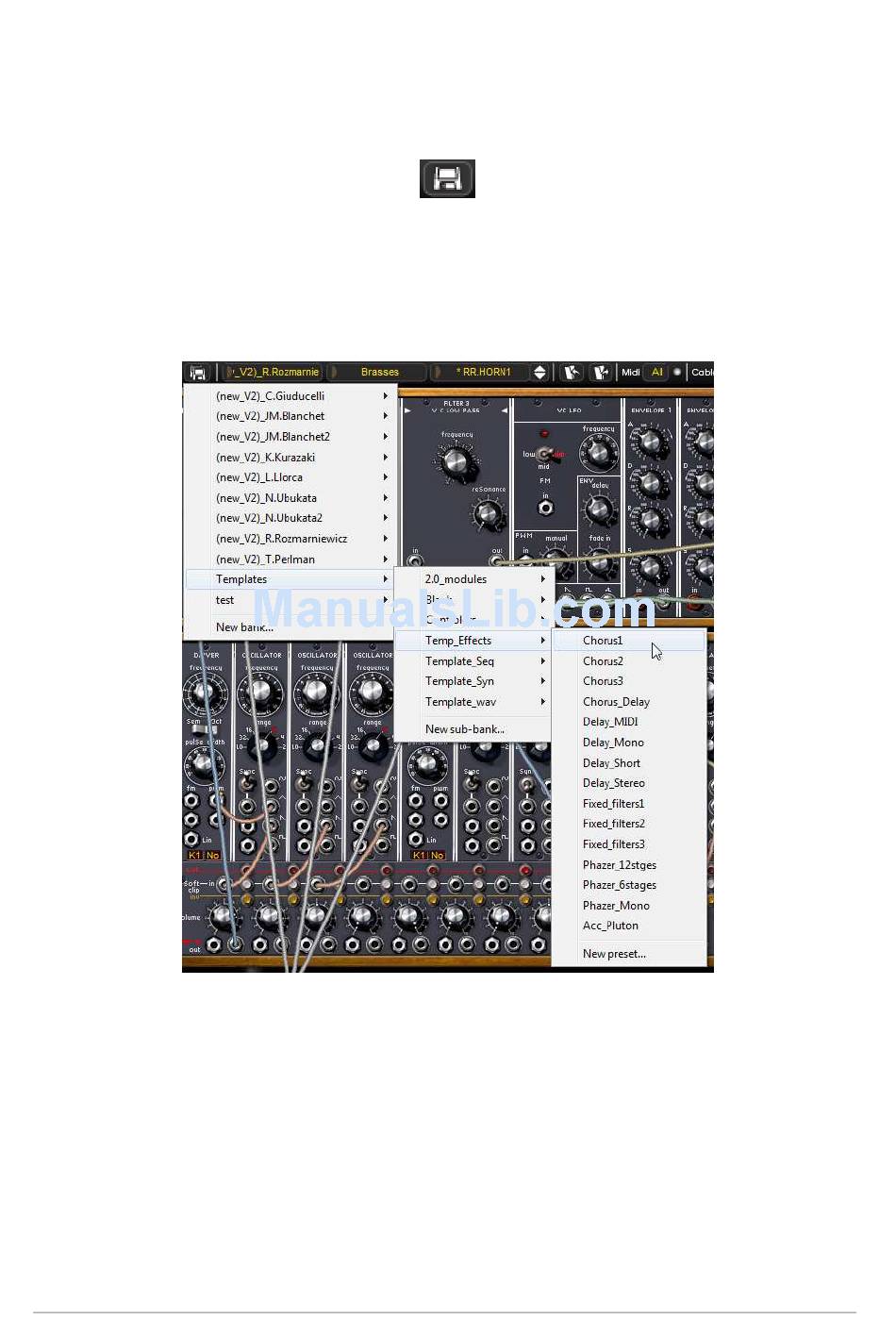Expand arrow beside the test bank
This screenshot has width=896, height=1319.
385,600
